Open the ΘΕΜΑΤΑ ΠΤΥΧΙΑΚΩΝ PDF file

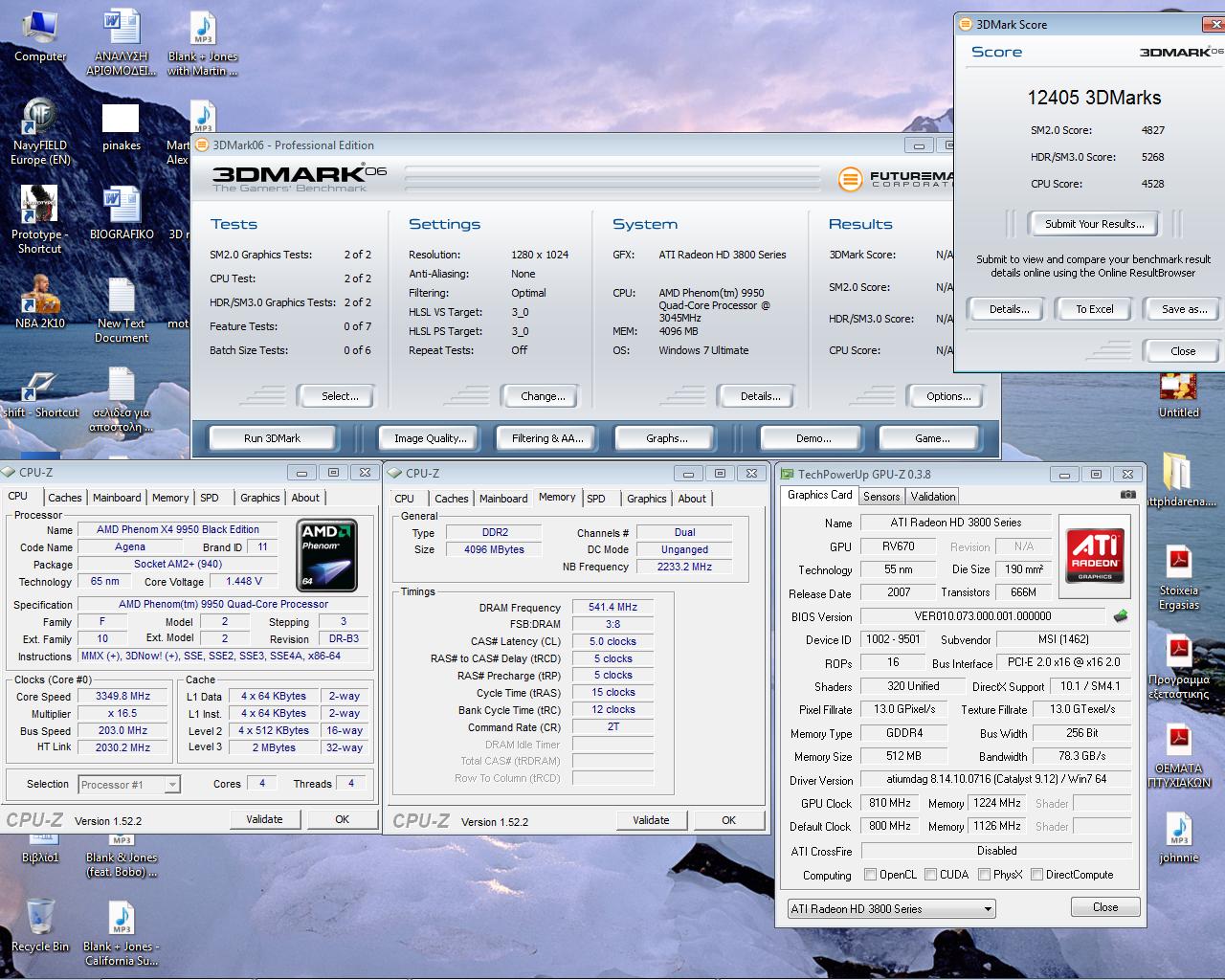[x=1178, y=756]
